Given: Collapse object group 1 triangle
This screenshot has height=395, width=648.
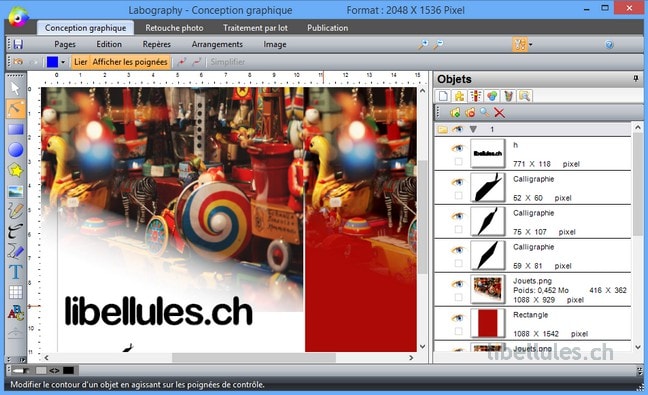Looking at the screenshot, I should point(473,129).
